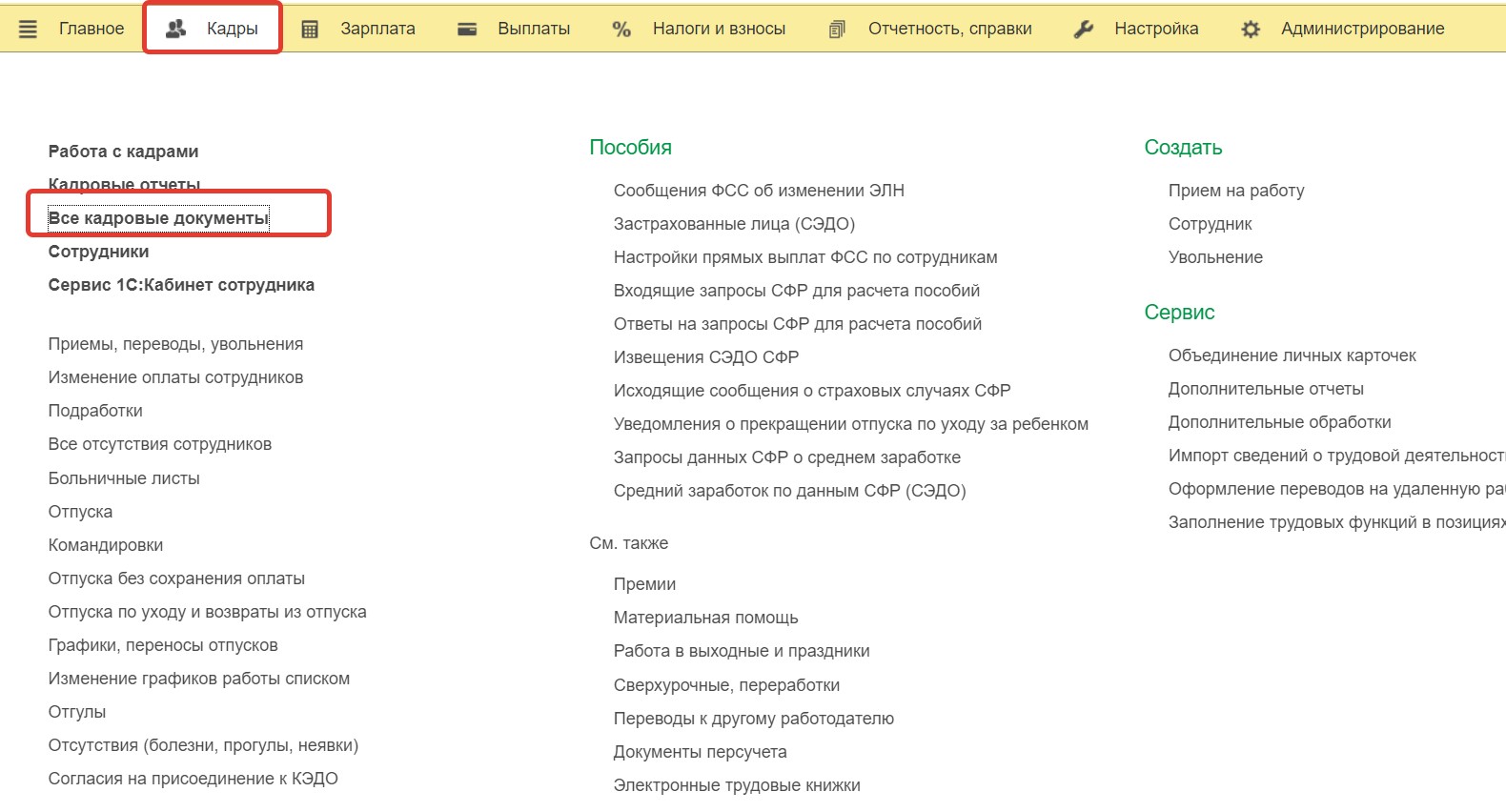Open Средний заработок по данным СФР (СЭДО)

790,491
